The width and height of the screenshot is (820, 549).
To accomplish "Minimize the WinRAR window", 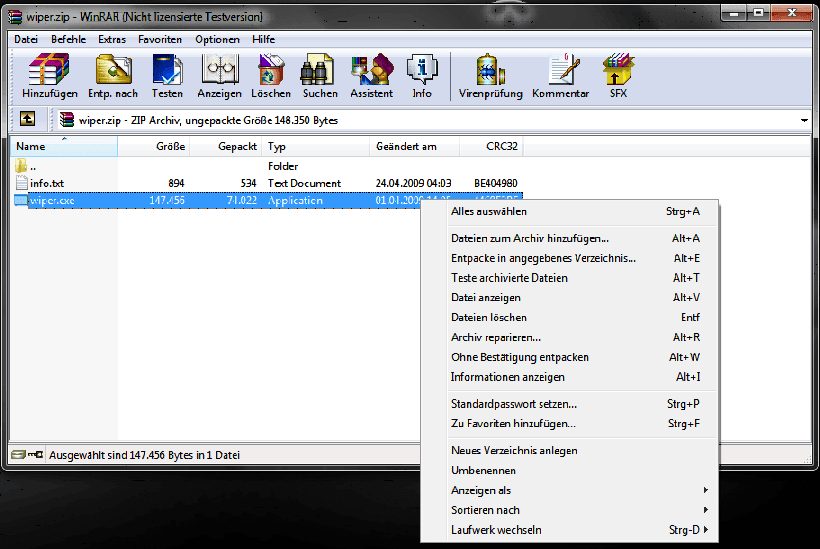I will click(x=734, y=13).
